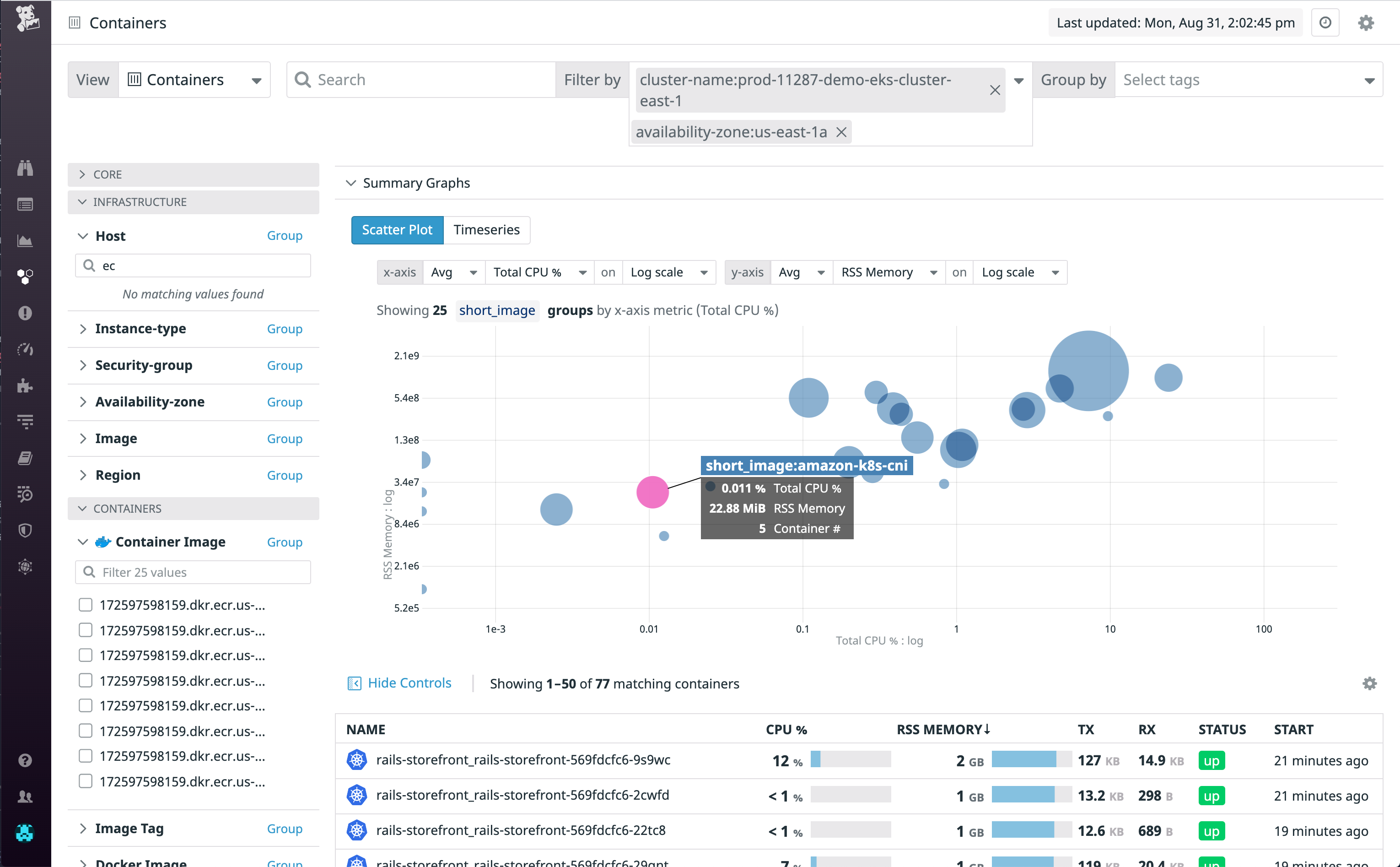This screenshot has width=1400, height=867.
Task: Open Watchdog from the left sidebar
Action: [25, 168]
